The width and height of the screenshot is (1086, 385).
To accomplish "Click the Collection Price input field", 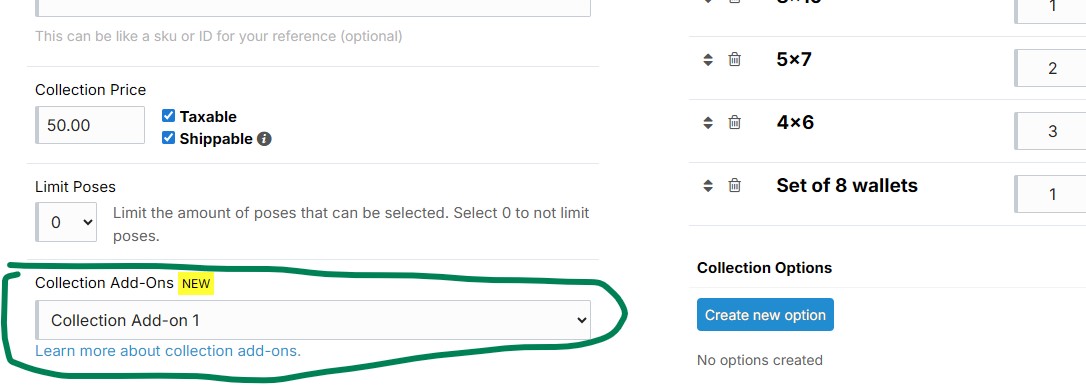I will (x=90, y=125).
